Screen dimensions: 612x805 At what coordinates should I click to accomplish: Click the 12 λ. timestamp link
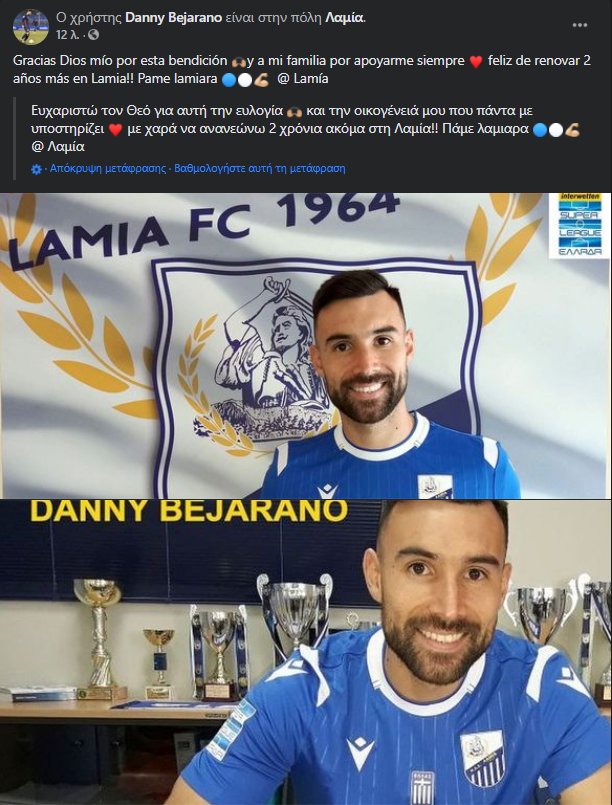67,35
